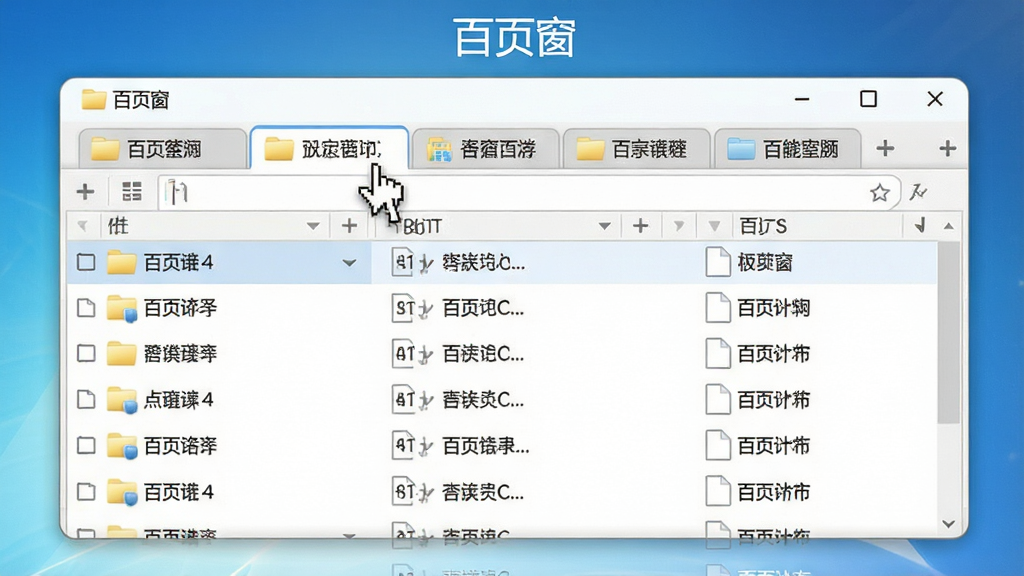Click the location icon inside the address bar

(x=177, y=193)
